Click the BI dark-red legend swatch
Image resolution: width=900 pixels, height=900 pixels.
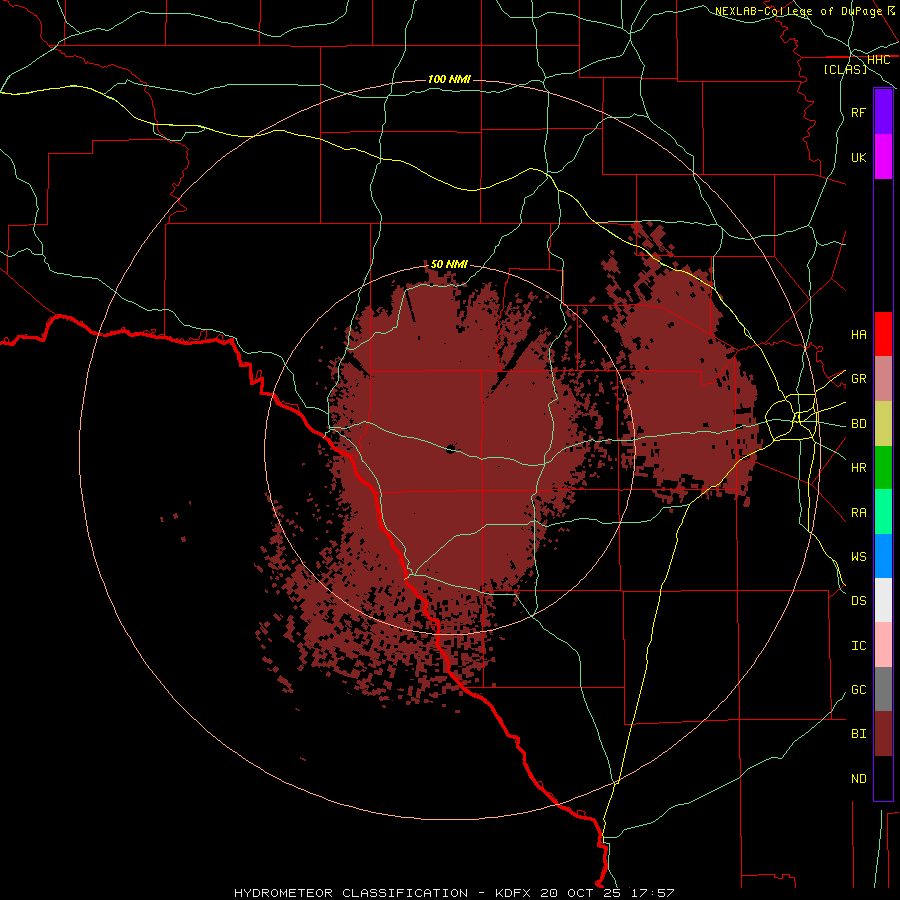(x=883, y=734)
